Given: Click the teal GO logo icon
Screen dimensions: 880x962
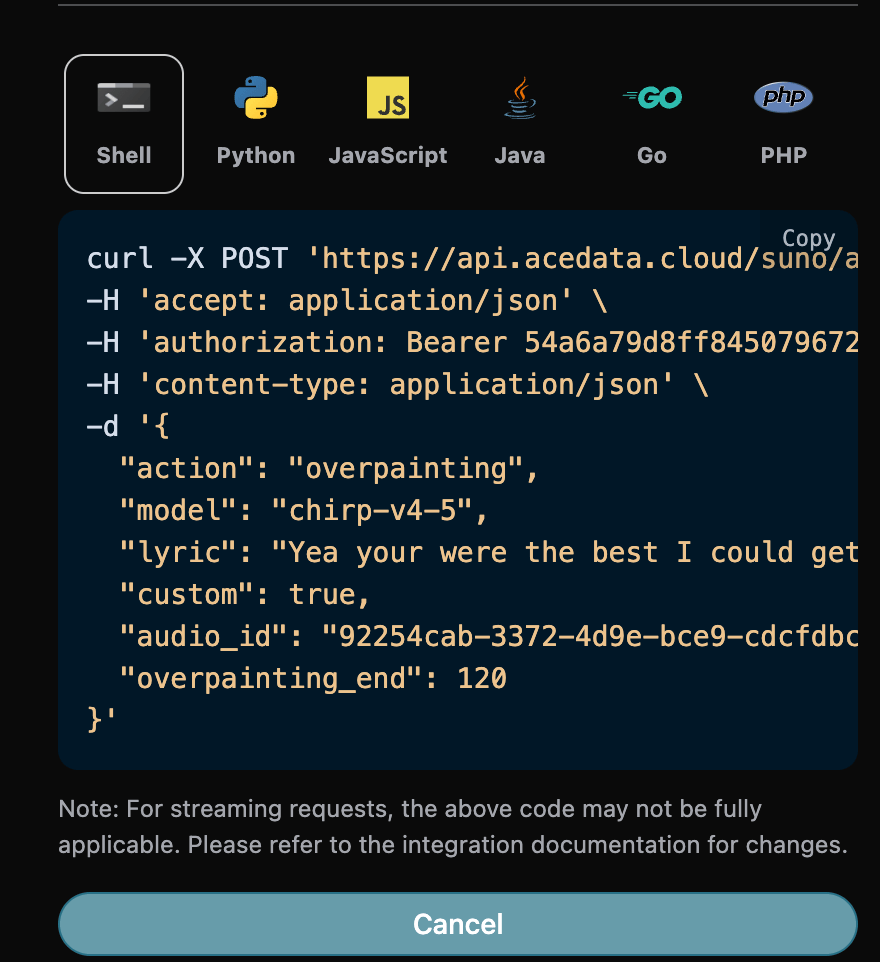Looking at the screenshot, I should pos(652,98).
